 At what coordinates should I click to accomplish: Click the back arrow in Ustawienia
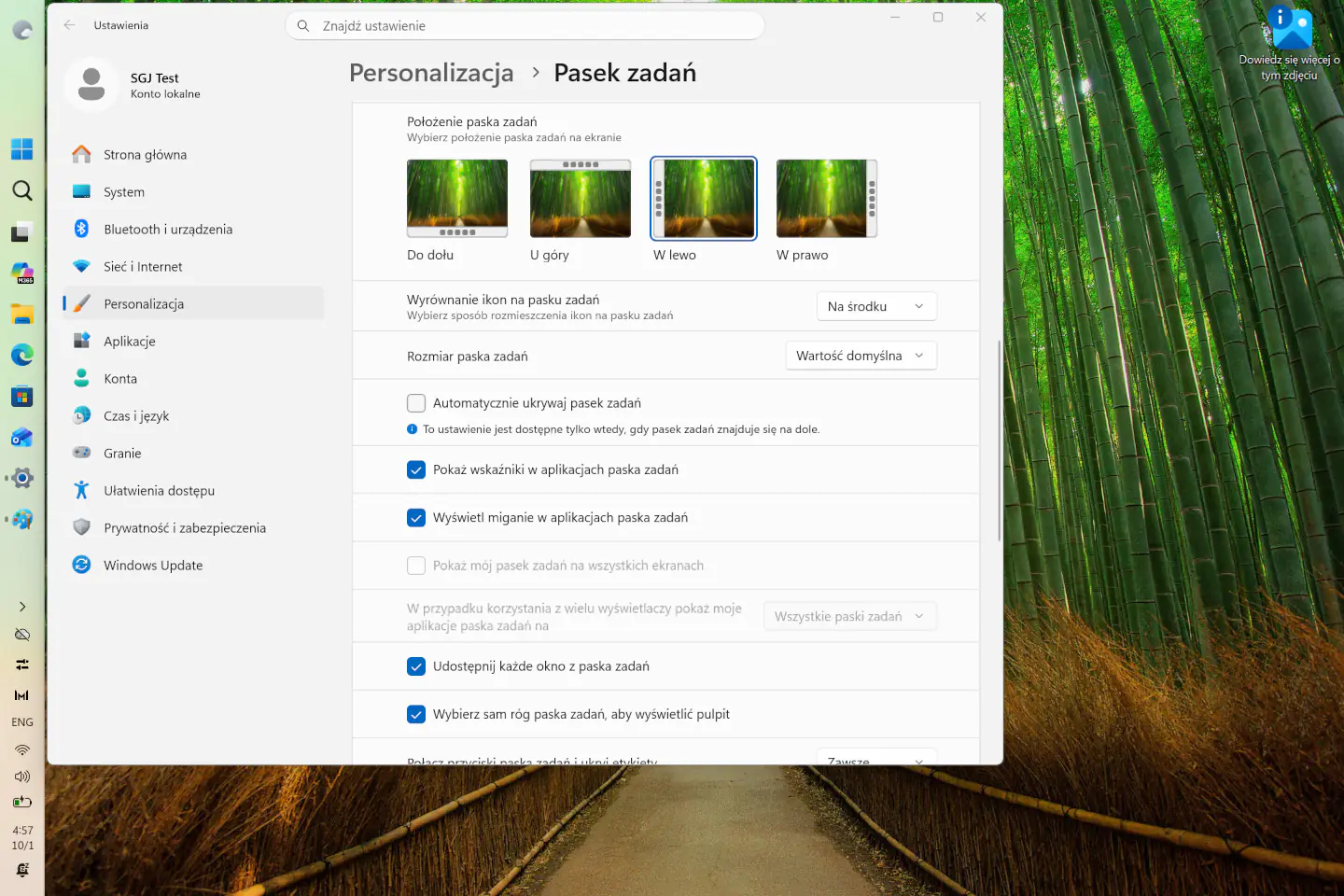(70, 25)
